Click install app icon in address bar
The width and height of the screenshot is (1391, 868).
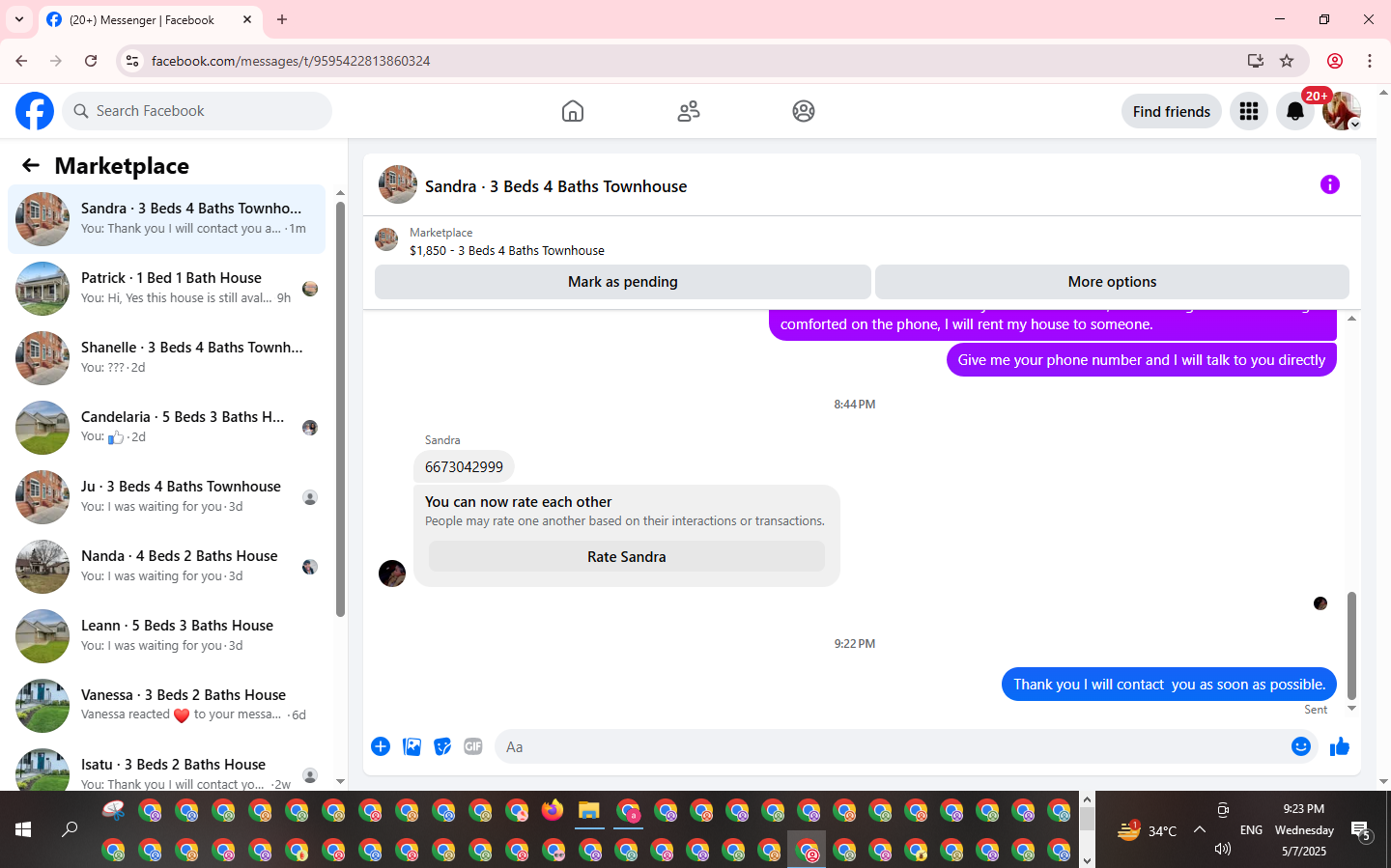click(1256, 61)
